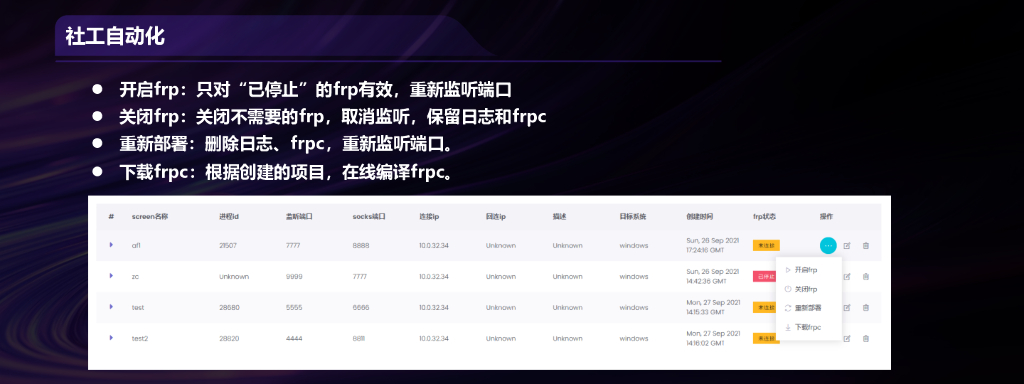The image size is (1024, 384).
Task: Click the windows cell in zc row
Action: [x=634, y=276]
